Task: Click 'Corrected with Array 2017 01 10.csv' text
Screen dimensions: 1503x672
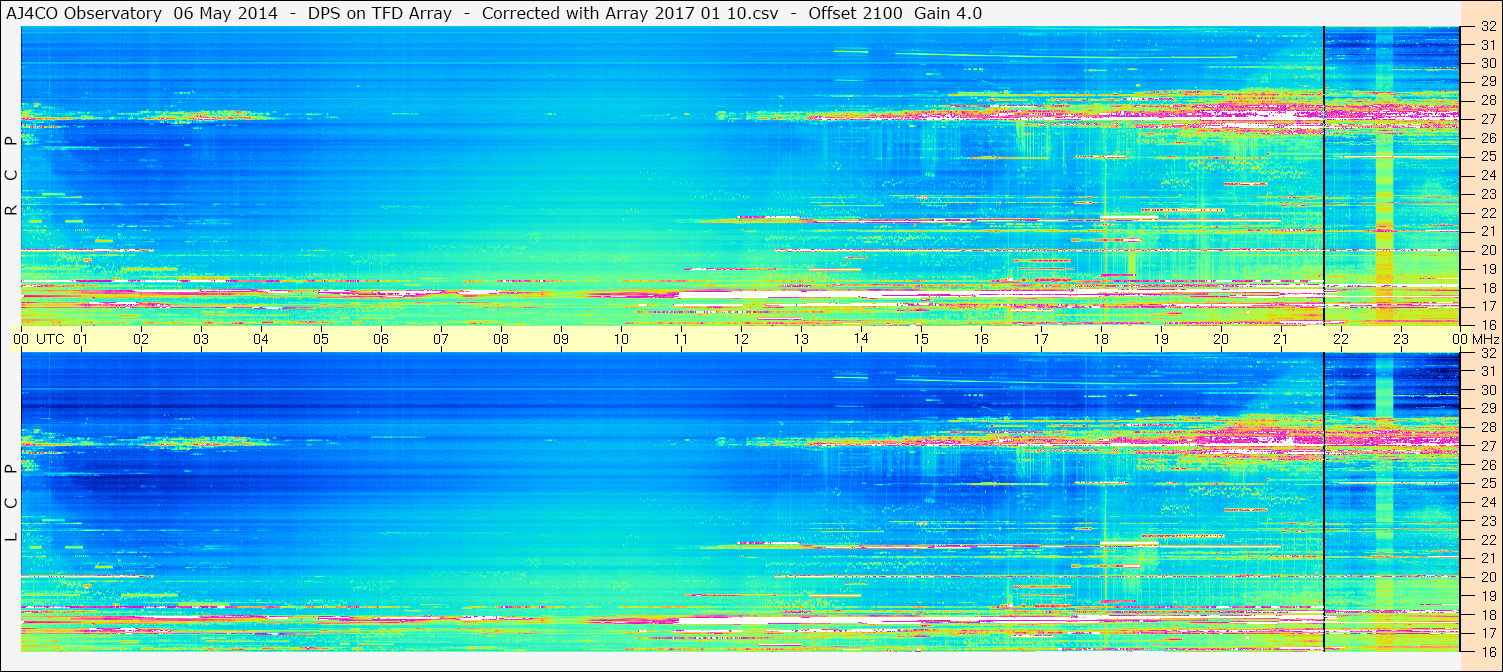Action: (629, 13)
